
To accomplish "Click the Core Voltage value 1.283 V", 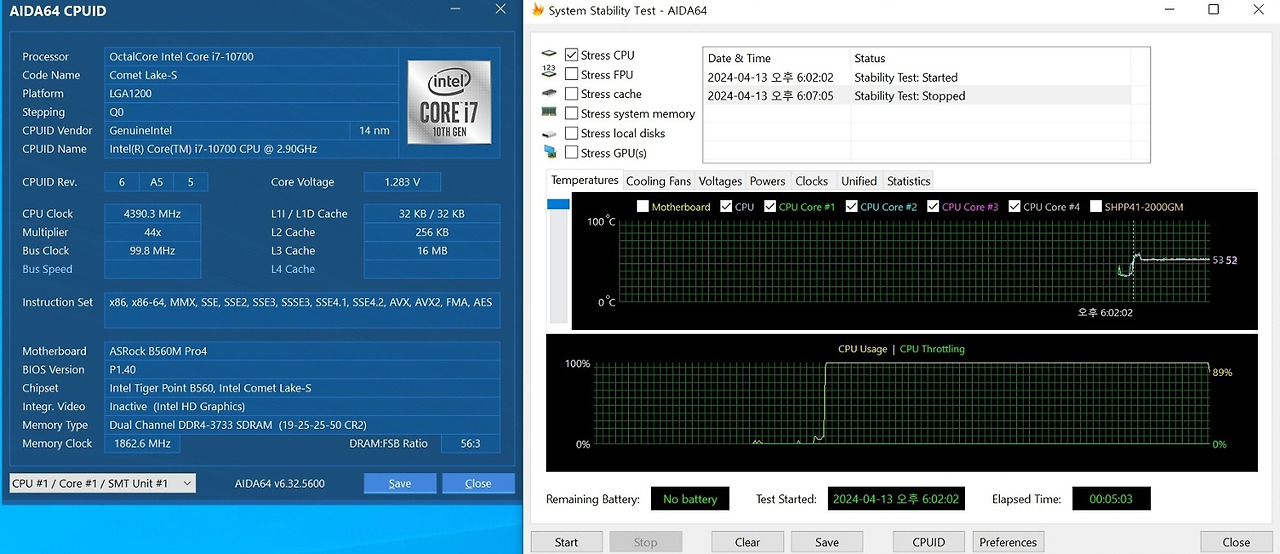I will point(401,182).
